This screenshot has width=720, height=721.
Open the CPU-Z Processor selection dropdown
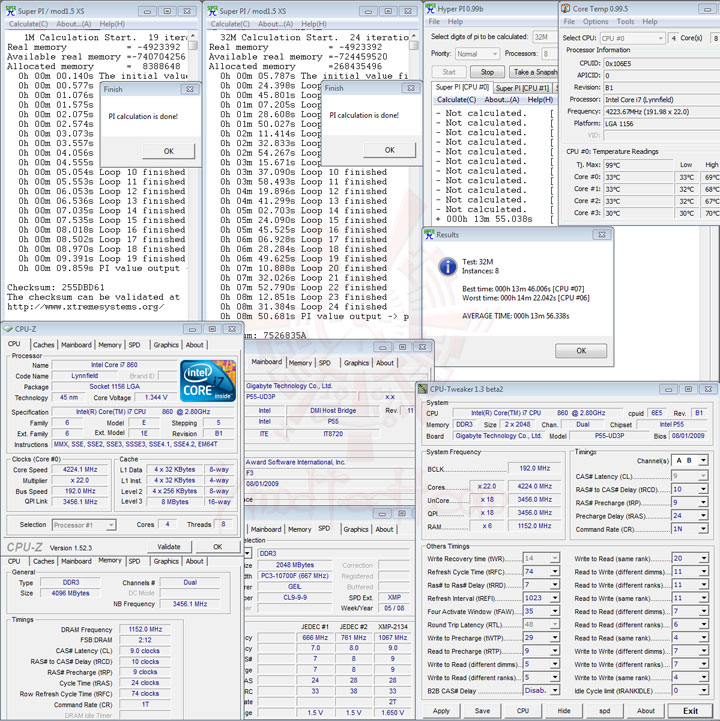pos(84,525)
